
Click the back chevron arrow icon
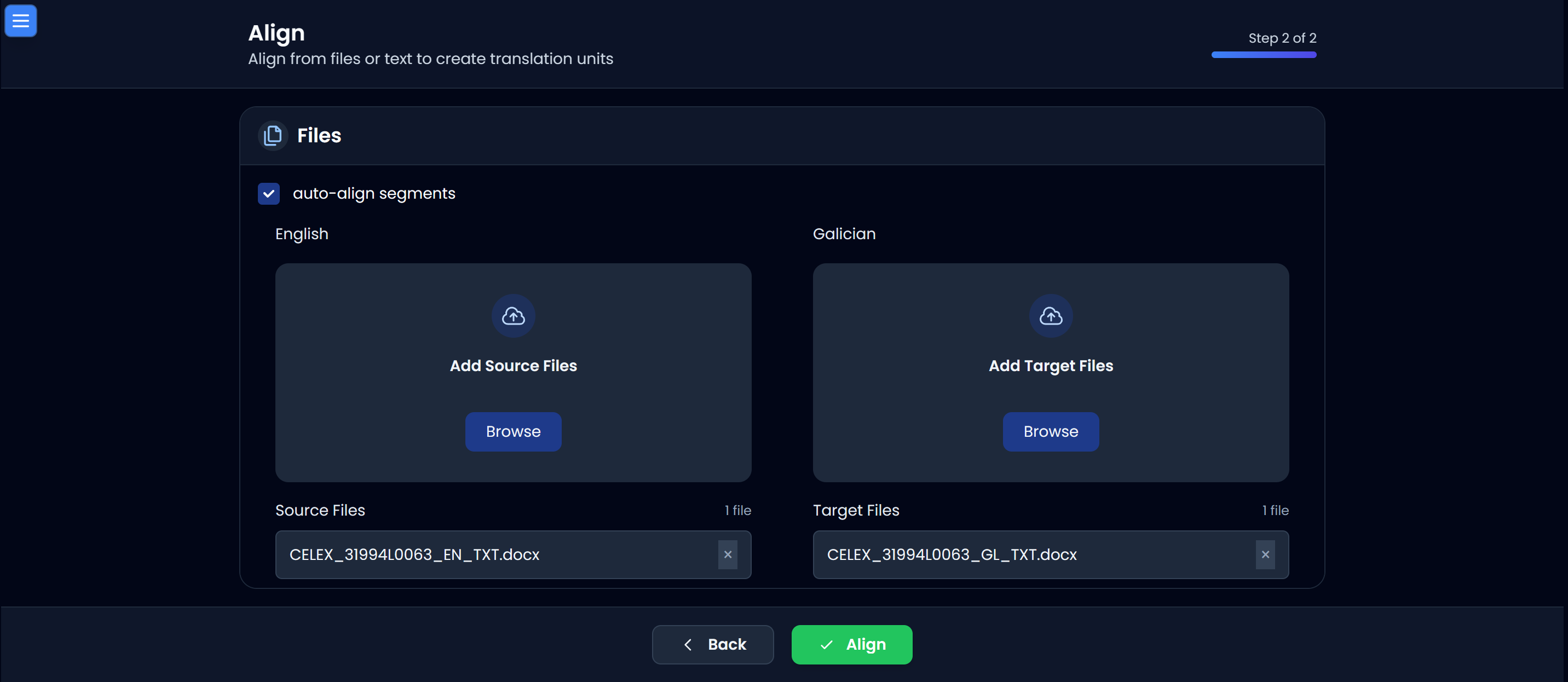pos(688,644)
